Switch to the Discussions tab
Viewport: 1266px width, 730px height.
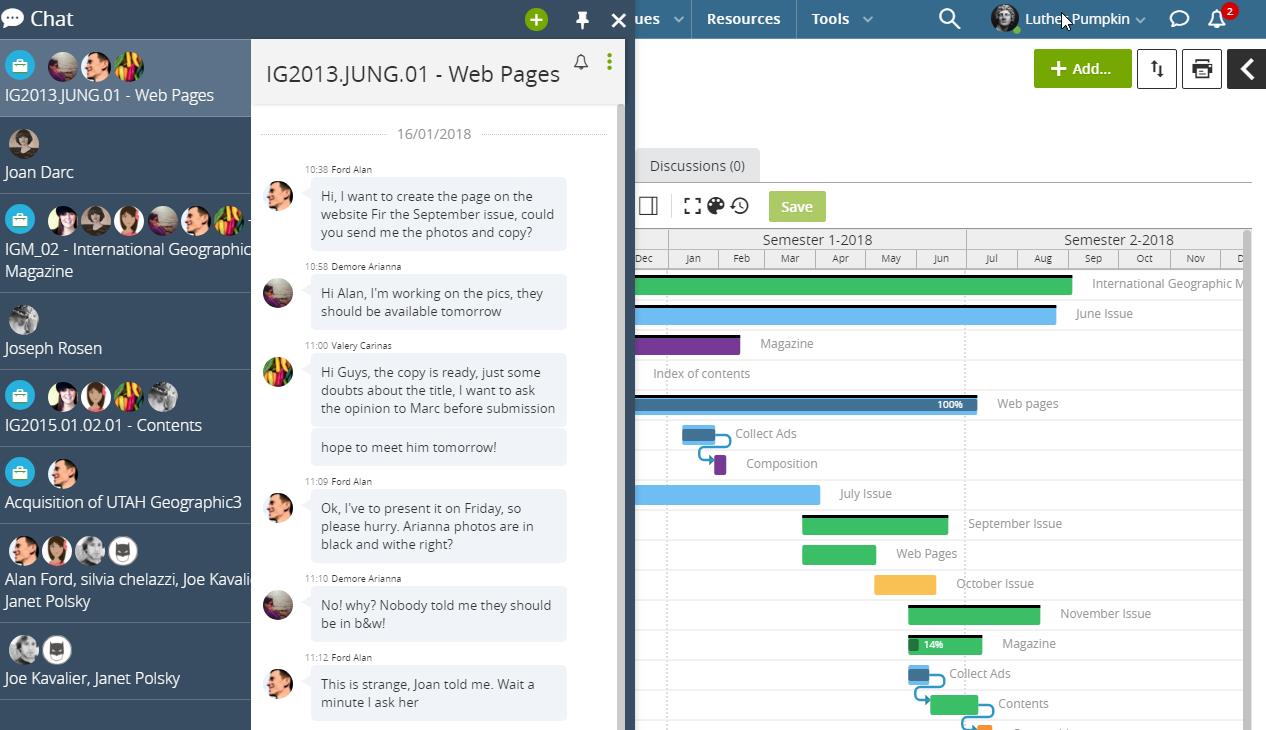(696, 165)
